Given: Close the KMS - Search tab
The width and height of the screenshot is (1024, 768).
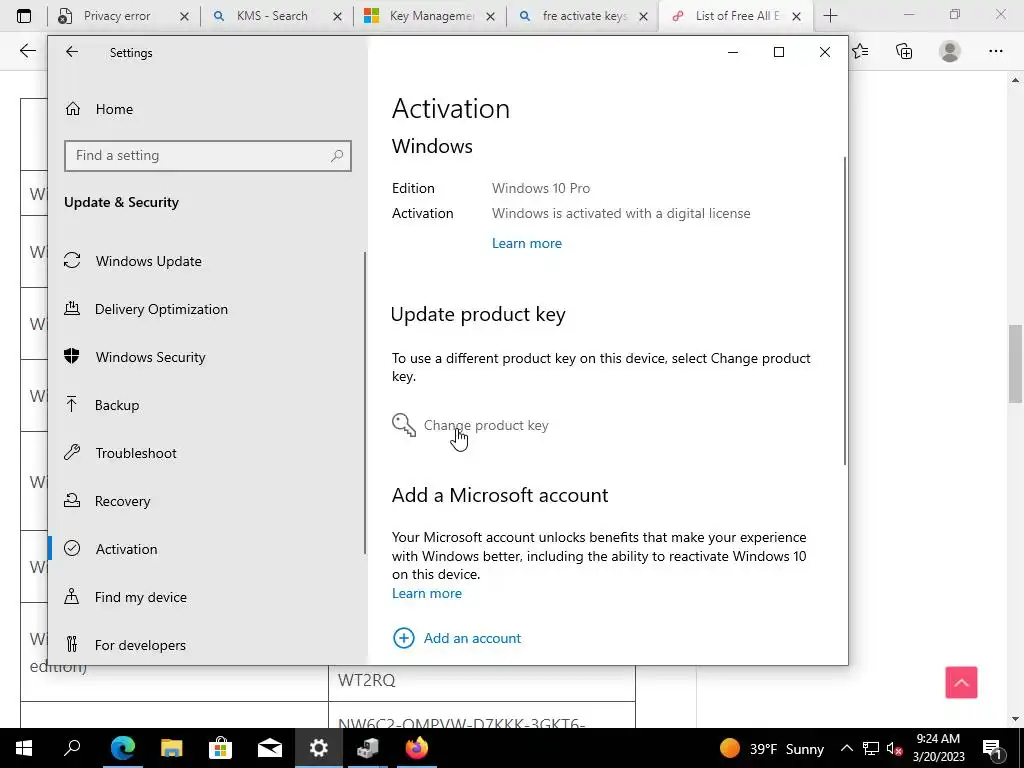Looking at the screenshot, I should [337, 16].
